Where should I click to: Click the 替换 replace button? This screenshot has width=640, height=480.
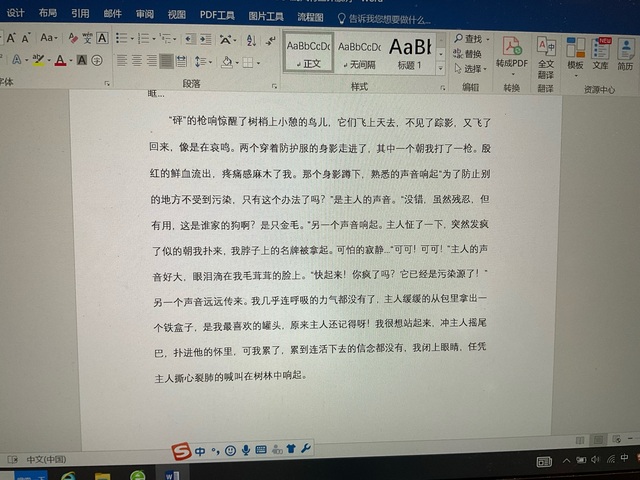pyautogui.click(x=467, y=53)
